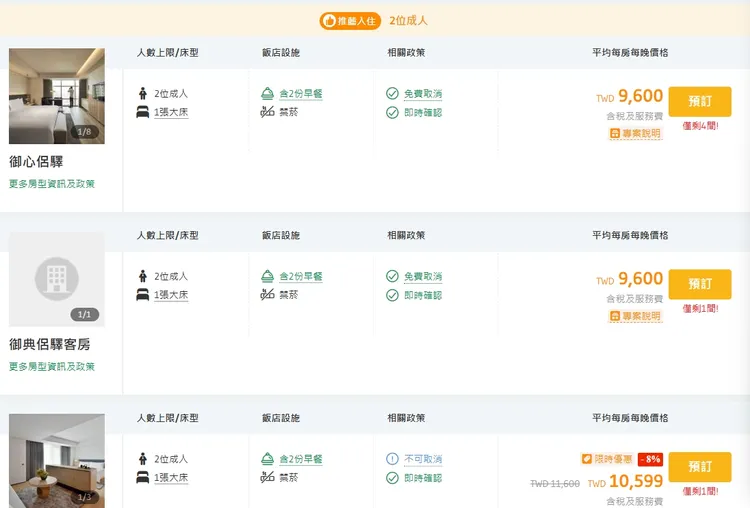
Task: Click 即時確認 check icon in 不可取消 room row
Action: [392, 478]
